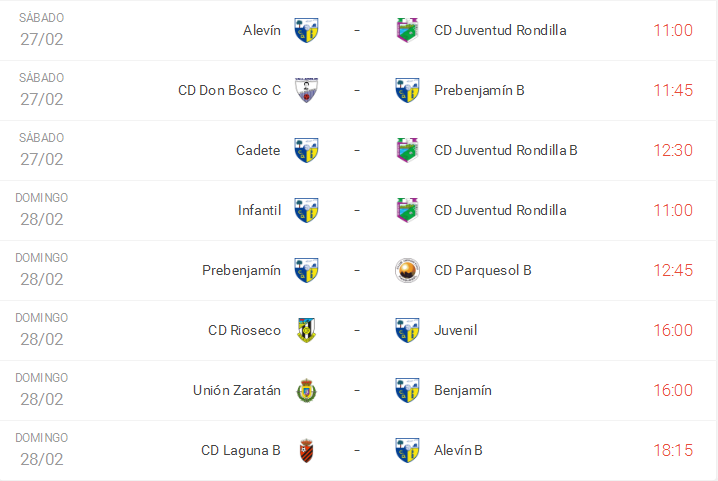718x481 pixels.
Task: Open the match at 18:15
Action: 673,450
